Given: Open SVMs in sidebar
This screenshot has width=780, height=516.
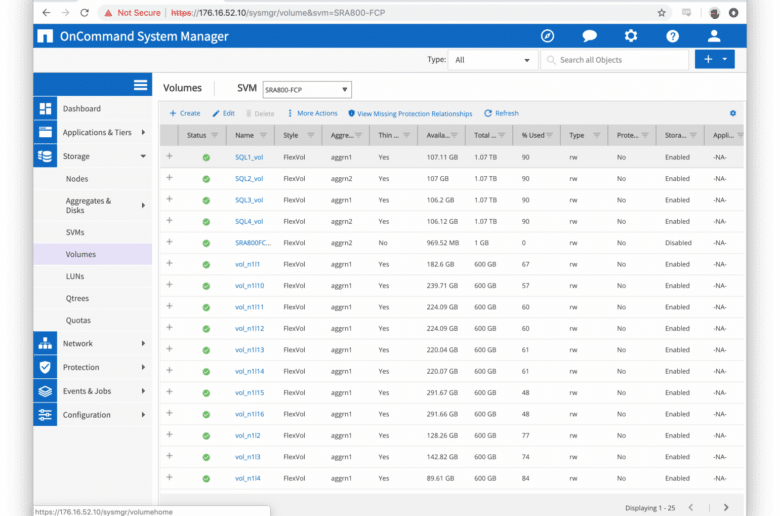Looking at the screenshot, I should point(75,232).
